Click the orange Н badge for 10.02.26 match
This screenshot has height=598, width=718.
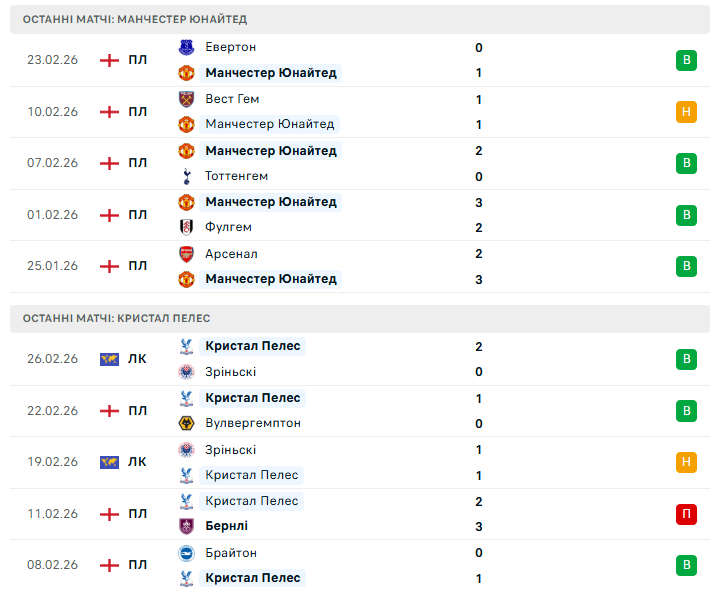(686, 112)
